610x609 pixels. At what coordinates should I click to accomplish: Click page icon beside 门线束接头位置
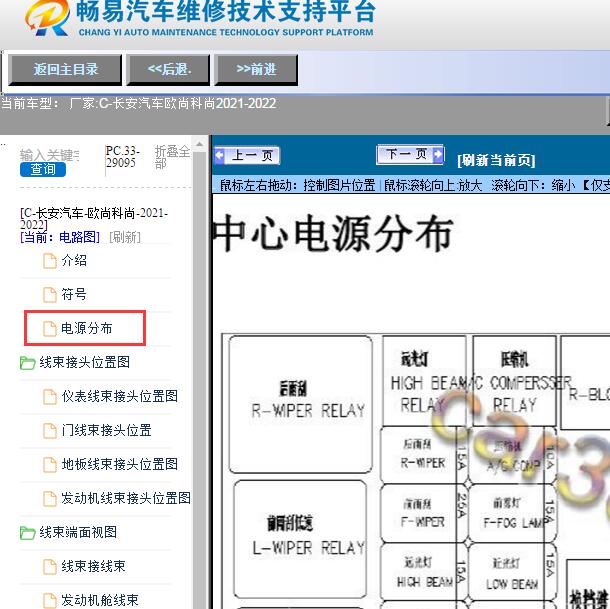coord(49,431)
